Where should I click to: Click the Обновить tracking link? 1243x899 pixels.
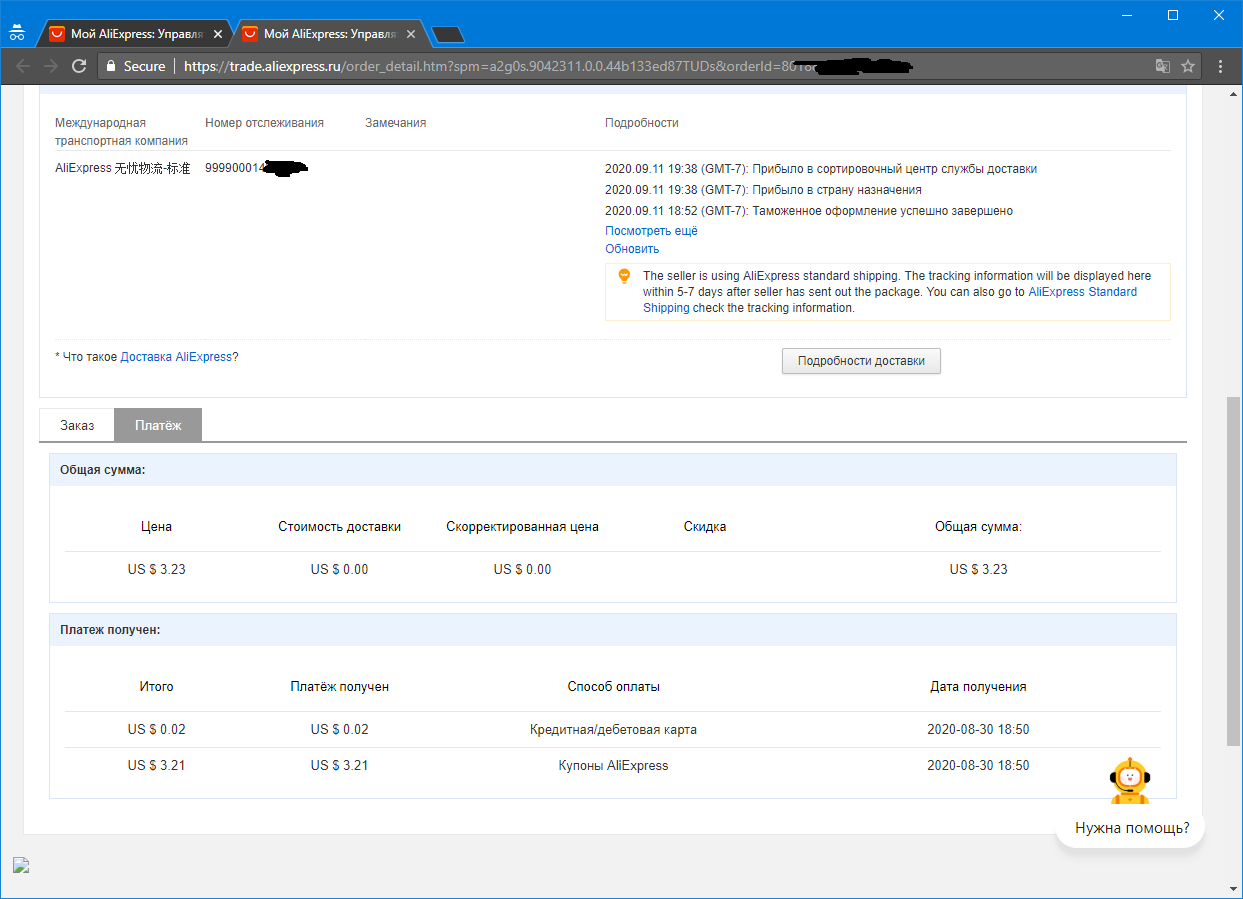point(632,249)
